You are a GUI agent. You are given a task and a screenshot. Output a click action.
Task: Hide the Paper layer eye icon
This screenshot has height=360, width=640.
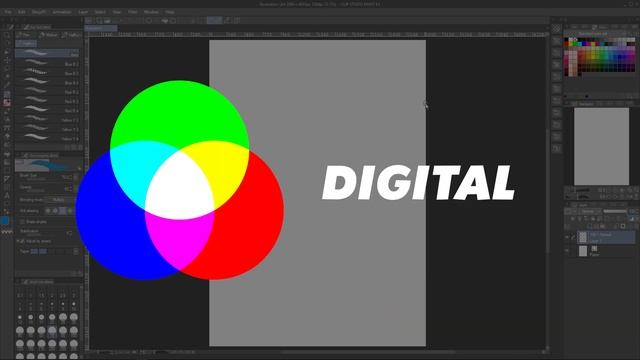[567, 251]
